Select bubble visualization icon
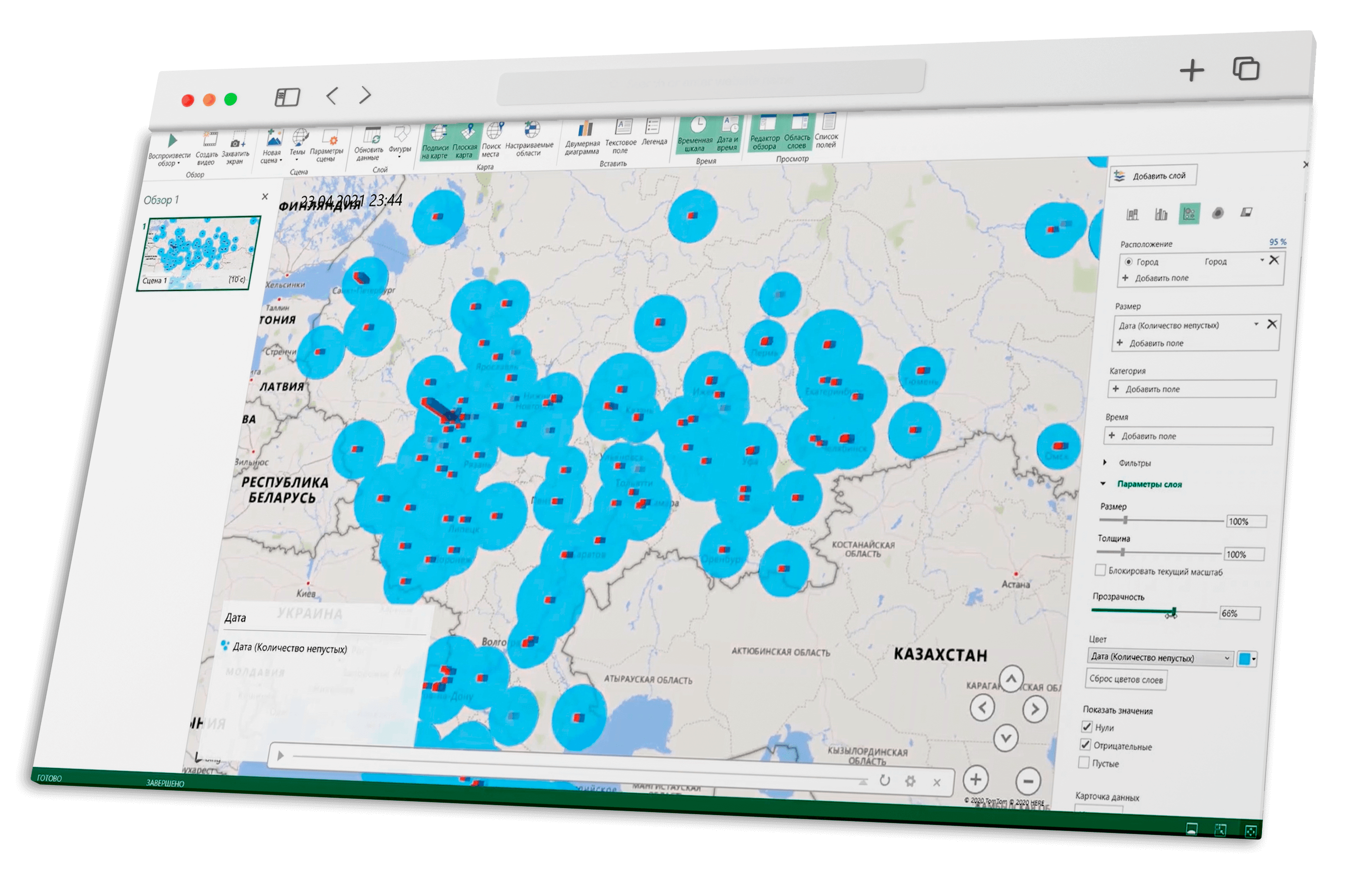 pos(1190,214)
